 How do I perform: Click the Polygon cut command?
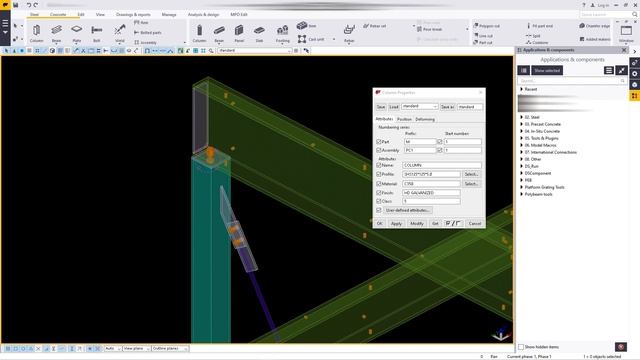[x=486, y=26]
